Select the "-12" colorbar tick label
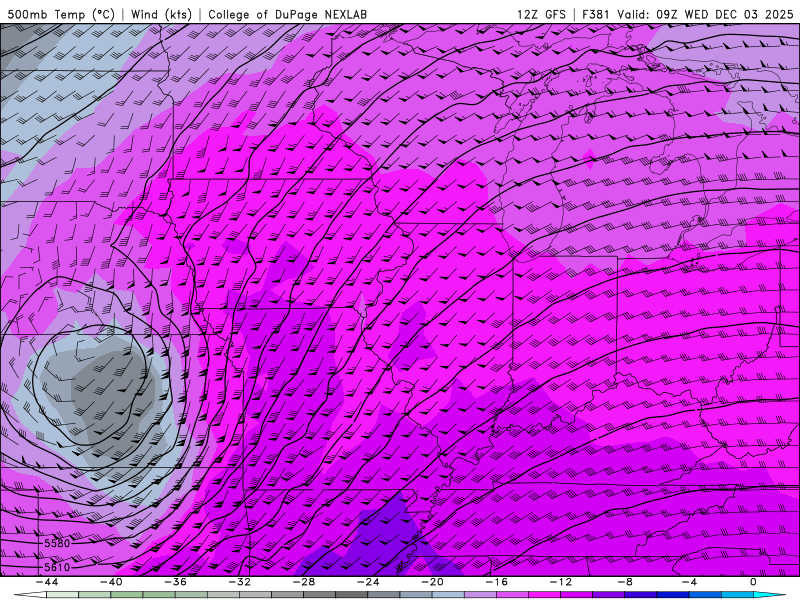 tap(561, 582)
